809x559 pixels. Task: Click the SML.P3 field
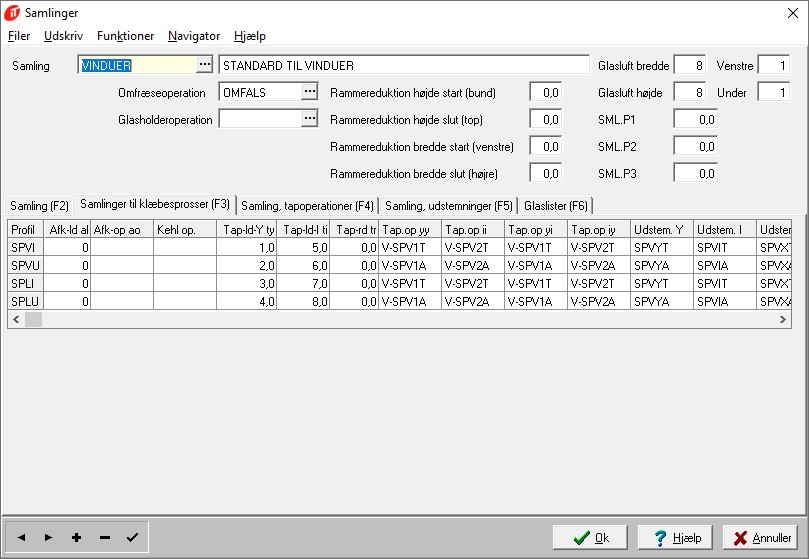695,173
